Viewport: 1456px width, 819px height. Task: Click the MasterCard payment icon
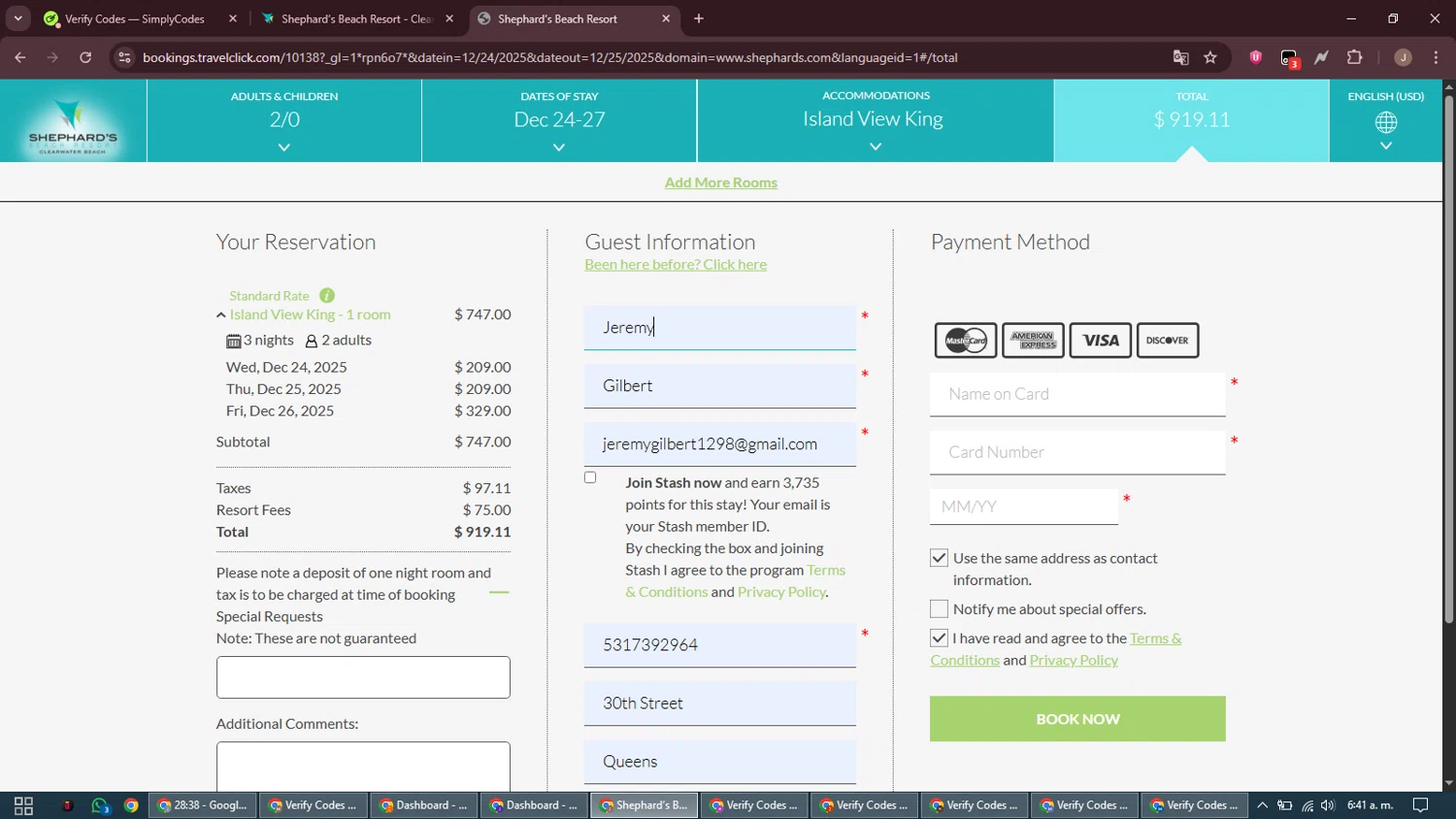[966, 341]
